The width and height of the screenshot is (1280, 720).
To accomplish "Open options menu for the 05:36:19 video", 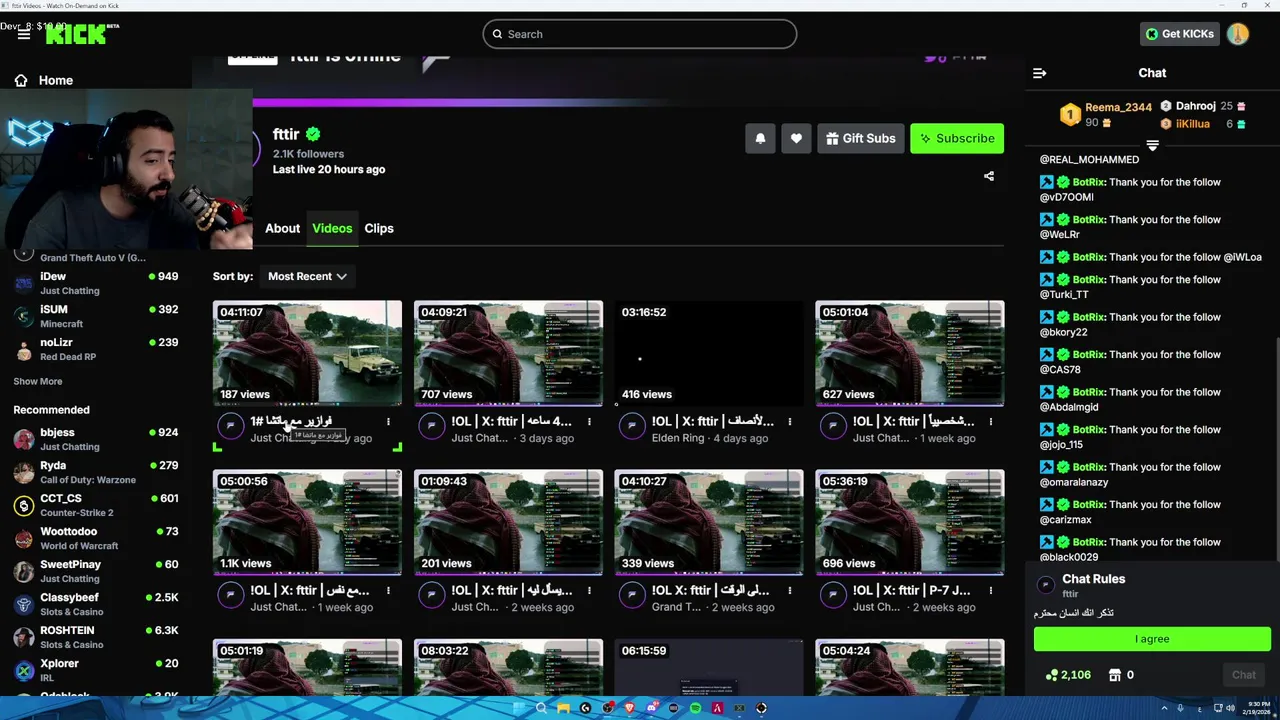I will pyautogui.click(x=991, y=591).
